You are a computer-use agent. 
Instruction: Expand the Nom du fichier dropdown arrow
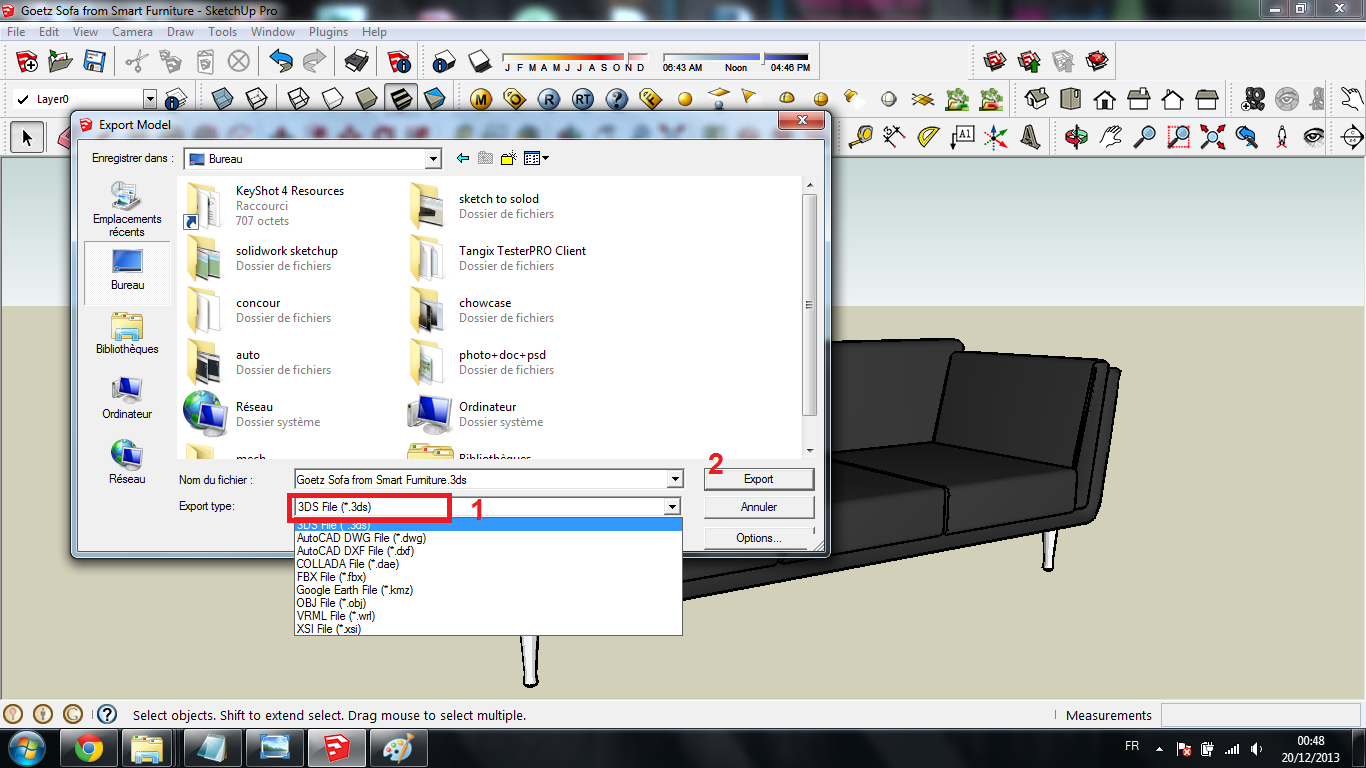pyautogui.click(x=675, y=480)
